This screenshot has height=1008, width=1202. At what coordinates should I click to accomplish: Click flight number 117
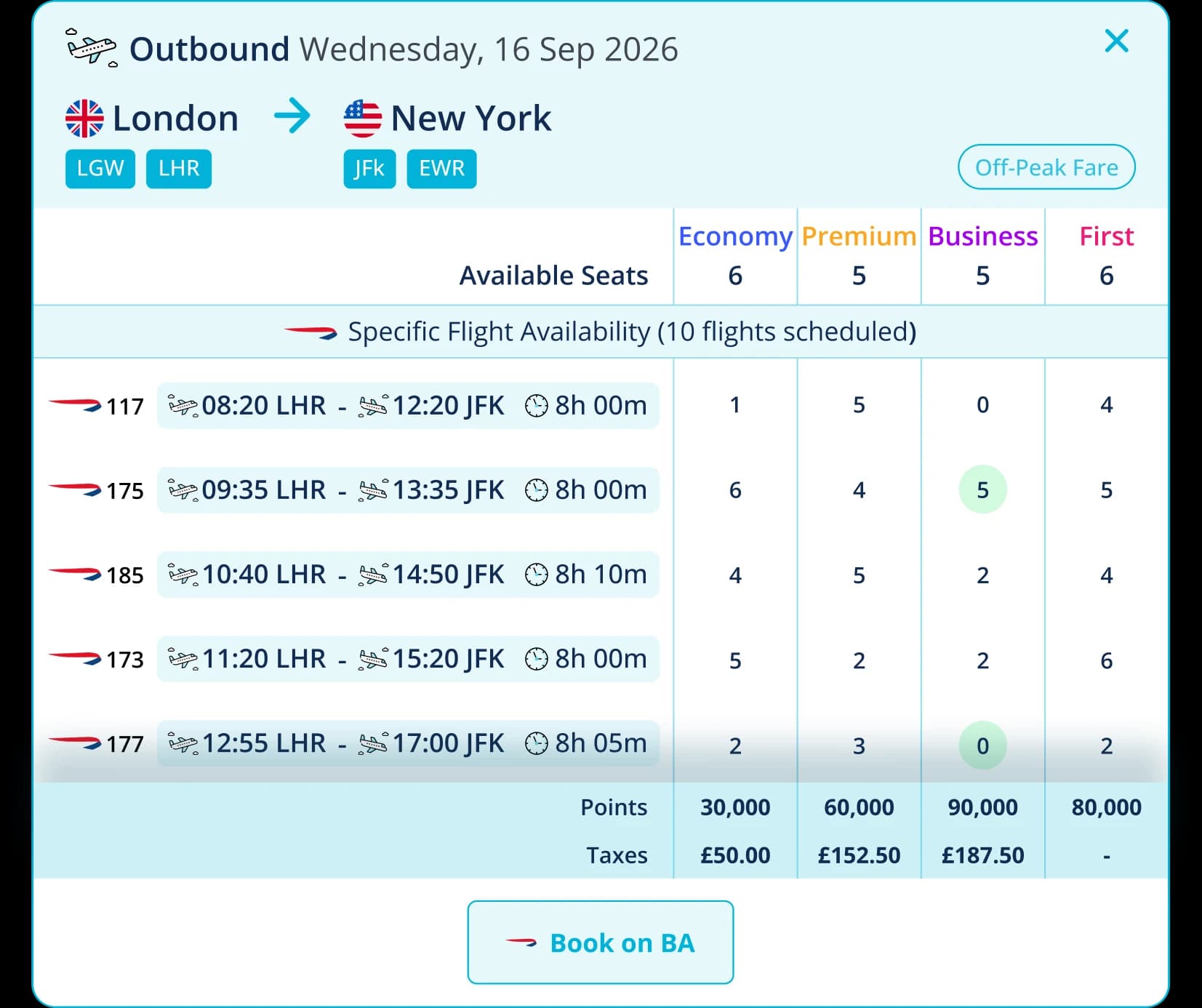(x=125, y=407)
